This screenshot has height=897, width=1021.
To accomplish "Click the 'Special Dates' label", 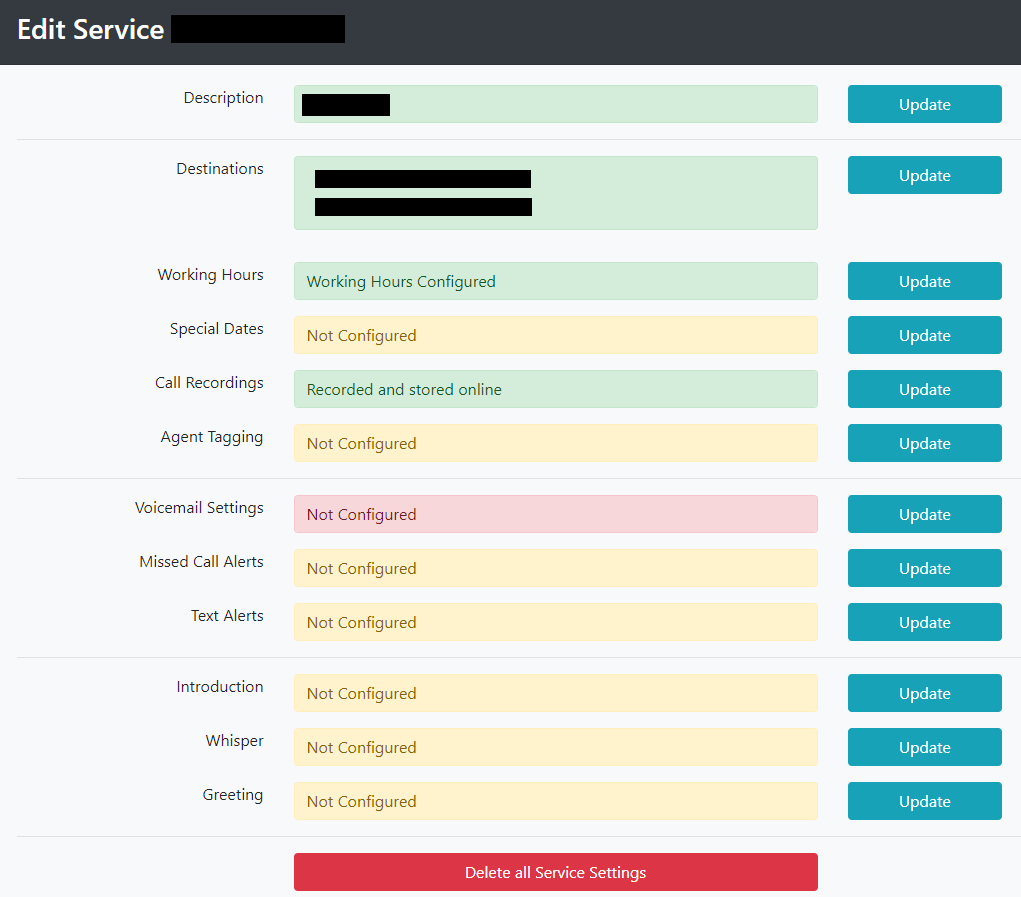I will pos(217,329).
